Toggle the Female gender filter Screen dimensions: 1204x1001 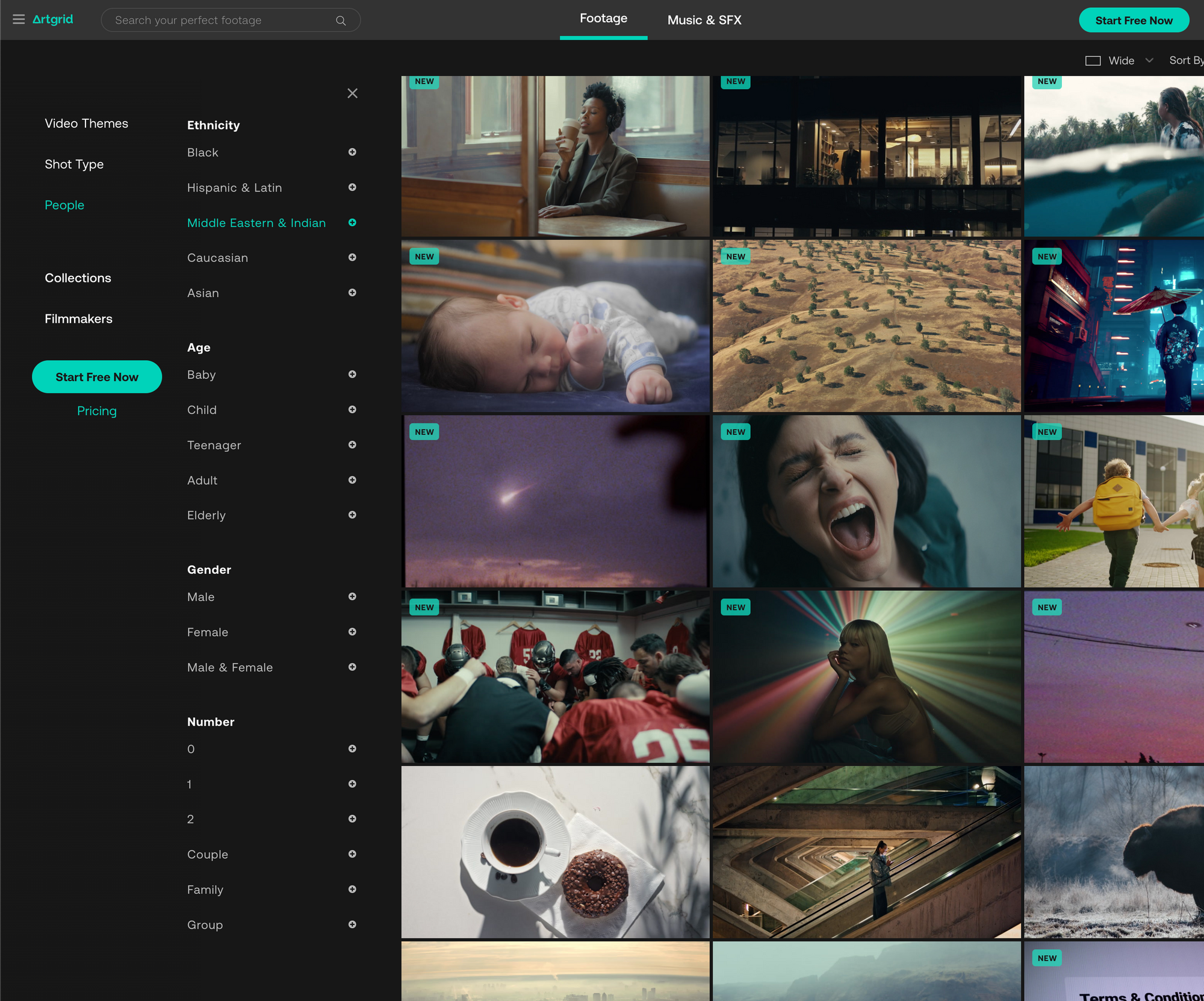353,632
